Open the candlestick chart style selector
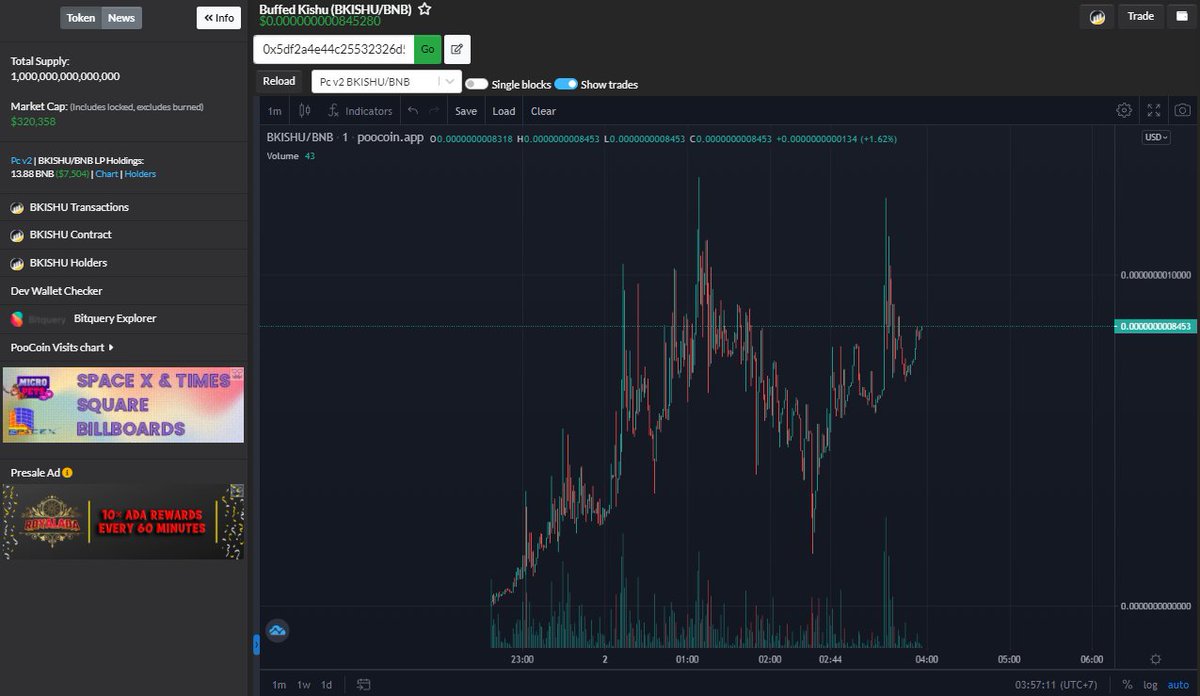 [x=305, y=111]
